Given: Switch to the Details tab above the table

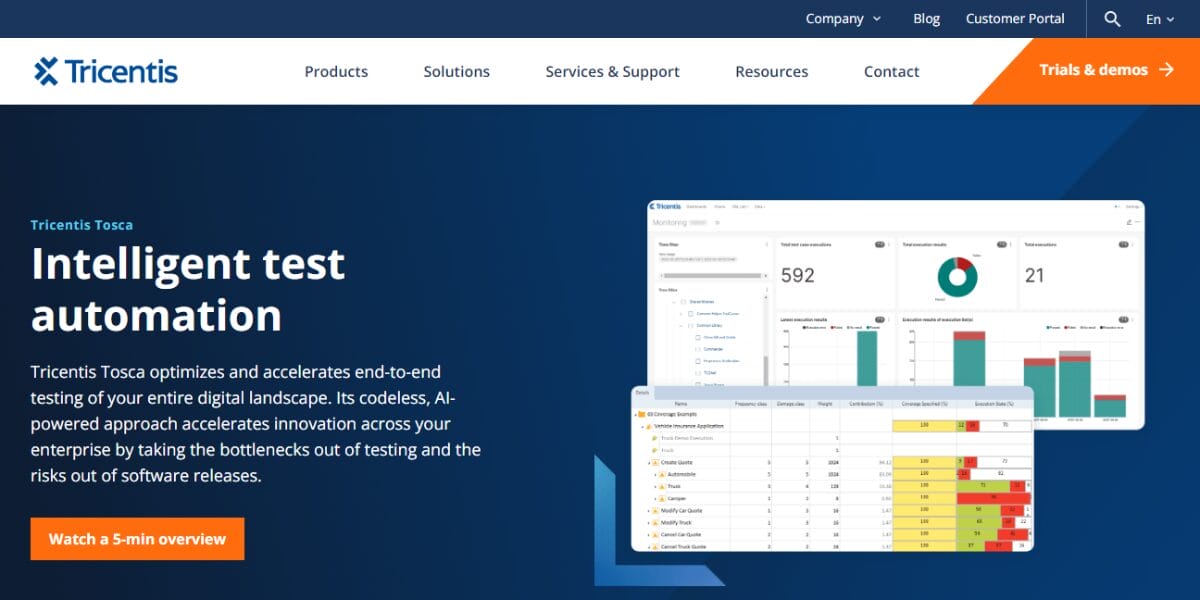Looking at the screenshot, I should (x=641, y=391).
